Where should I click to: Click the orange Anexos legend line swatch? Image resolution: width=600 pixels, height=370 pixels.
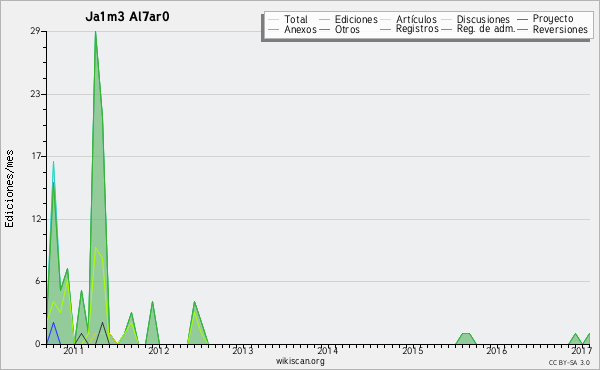click(x=274, y=29)
